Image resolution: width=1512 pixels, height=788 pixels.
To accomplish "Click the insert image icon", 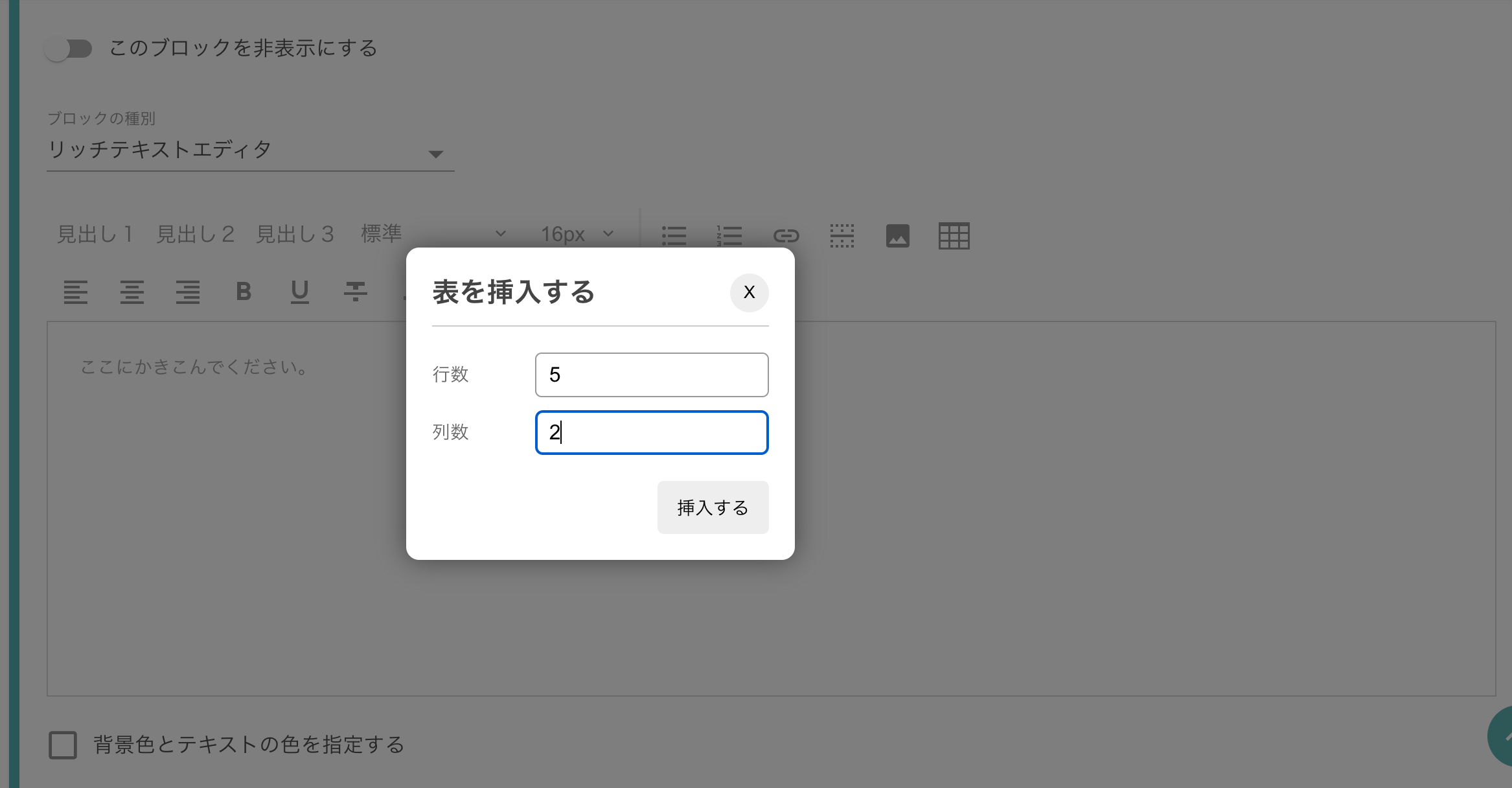I will tap(897, 235).
